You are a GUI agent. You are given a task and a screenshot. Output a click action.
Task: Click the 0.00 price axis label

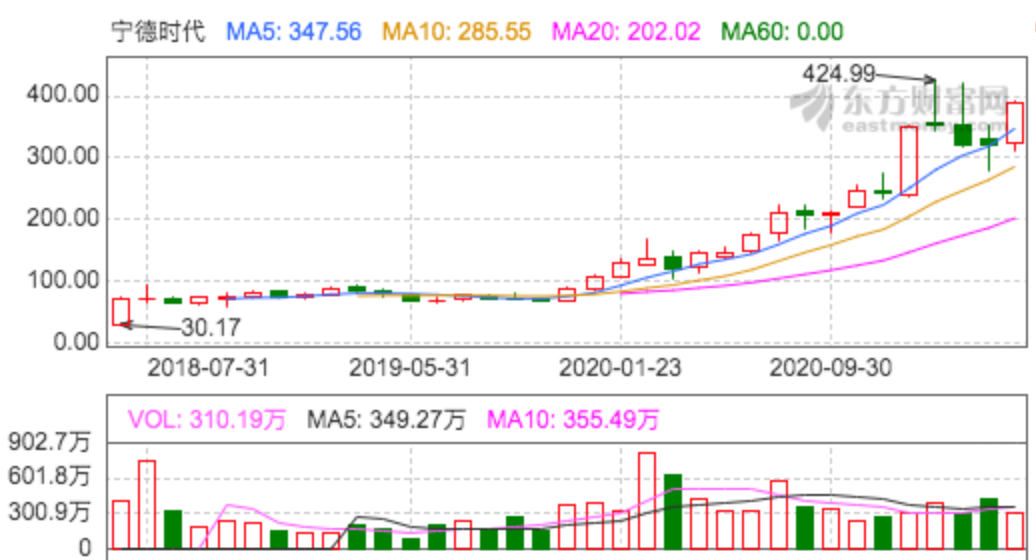point(77,341)
